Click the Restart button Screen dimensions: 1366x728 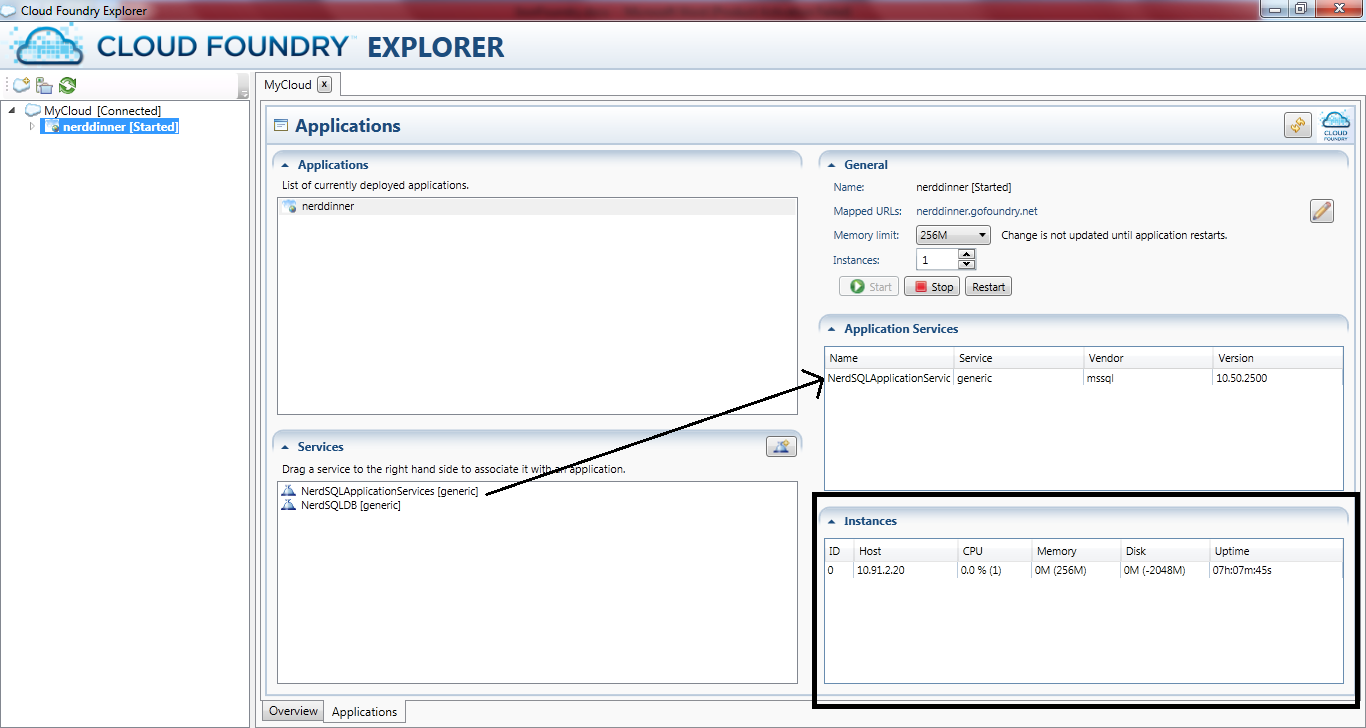[988, 287]
